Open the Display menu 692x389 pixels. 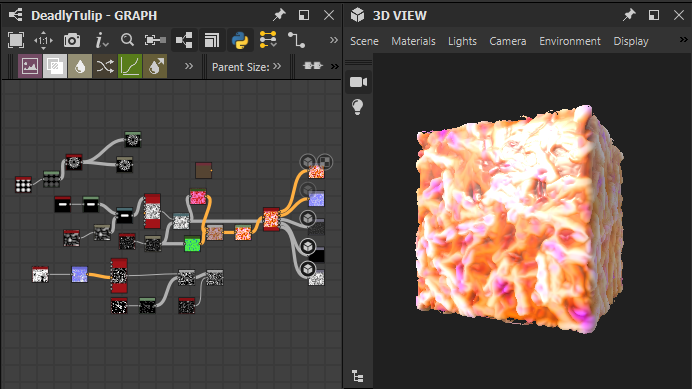tap(631, 41)
